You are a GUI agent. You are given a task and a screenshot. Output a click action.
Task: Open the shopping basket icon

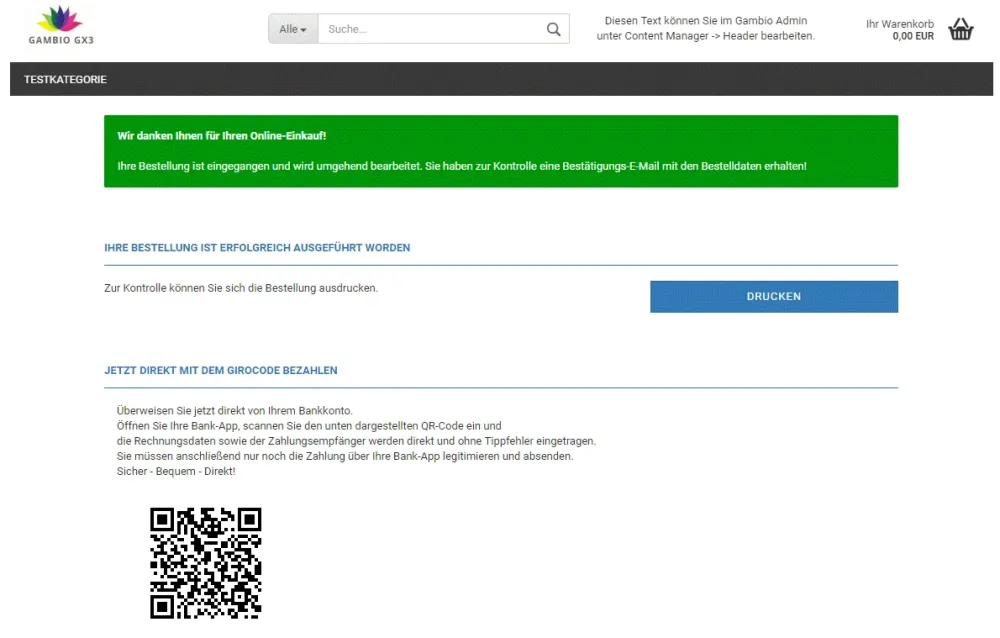click(x=960, y=29)
